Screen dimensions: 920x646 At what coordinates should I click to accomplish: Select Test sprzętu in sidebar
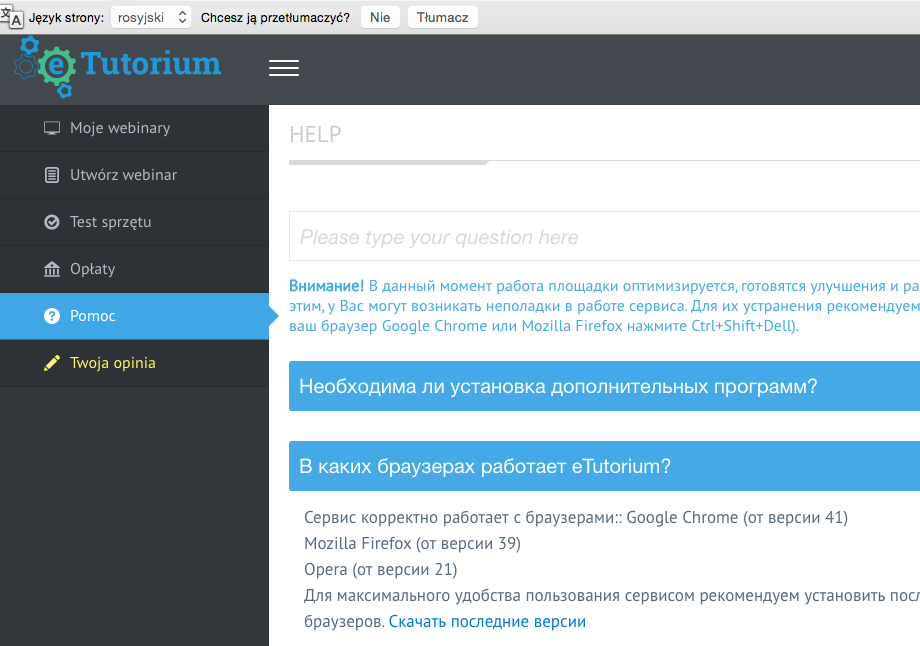pyautogui.click(x=110, y=222)
